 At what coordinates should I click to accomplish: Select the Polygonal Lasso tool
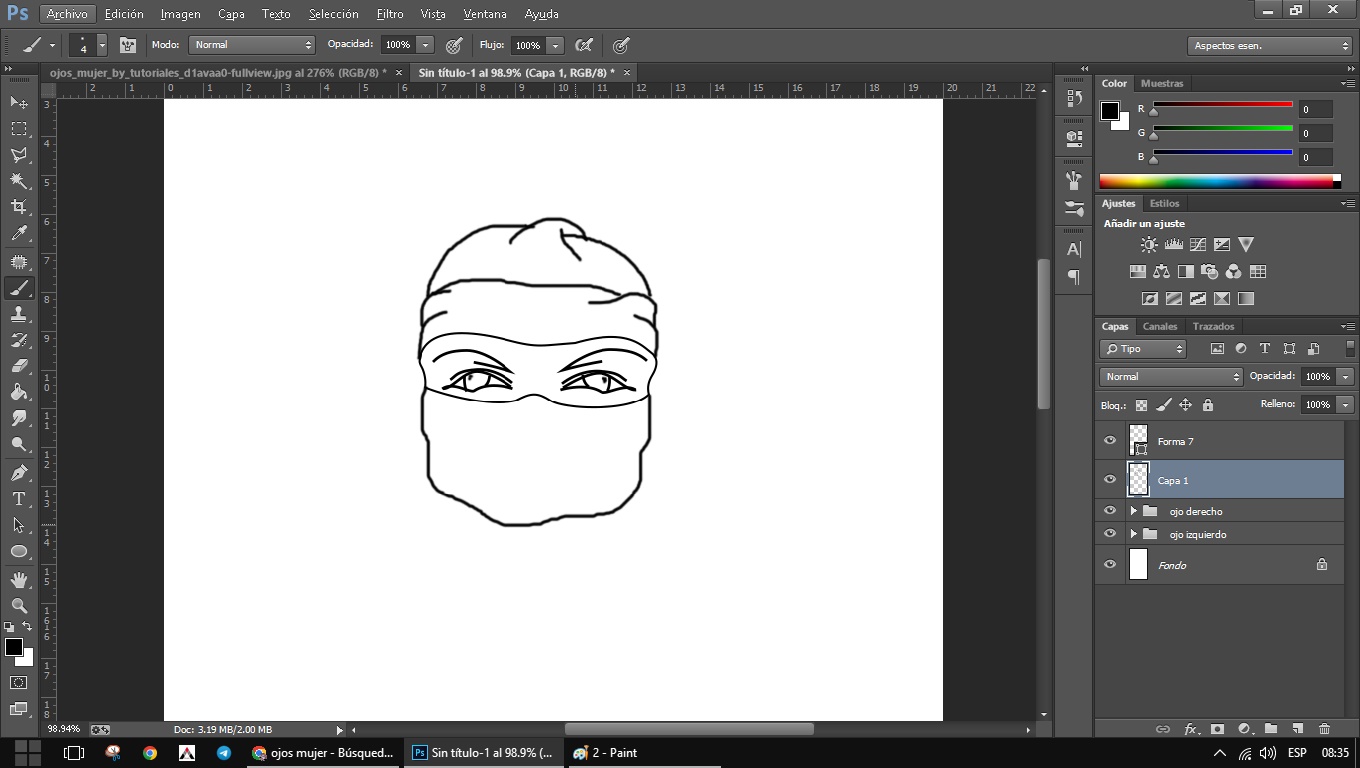(x=19, y=155)
